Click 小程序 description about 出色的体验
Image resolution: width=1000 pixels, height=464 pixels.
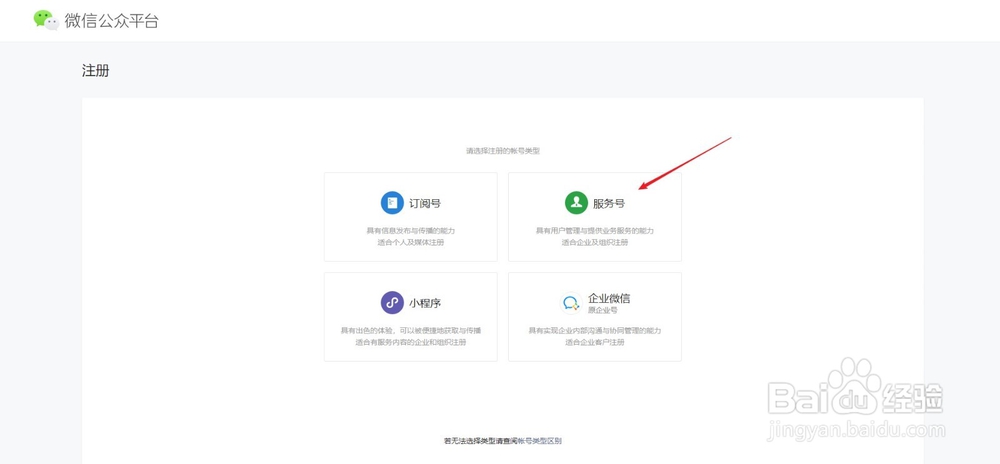411,330
